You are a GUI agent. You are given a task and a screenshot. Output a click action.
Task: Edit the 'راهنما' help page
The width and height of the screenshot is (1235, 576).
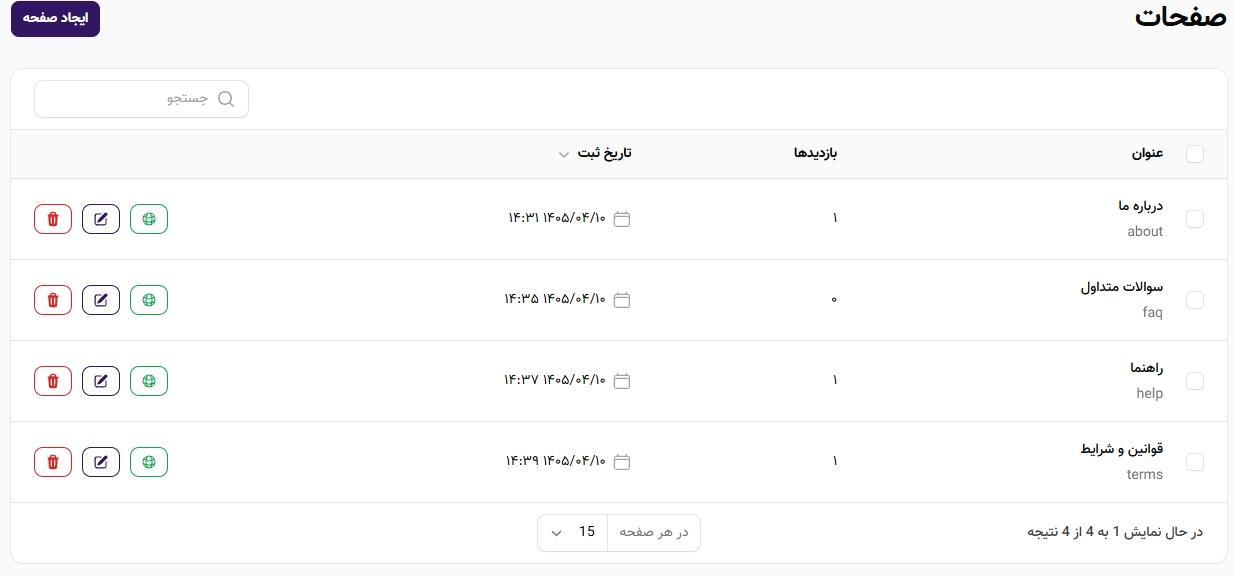[101, 381]
